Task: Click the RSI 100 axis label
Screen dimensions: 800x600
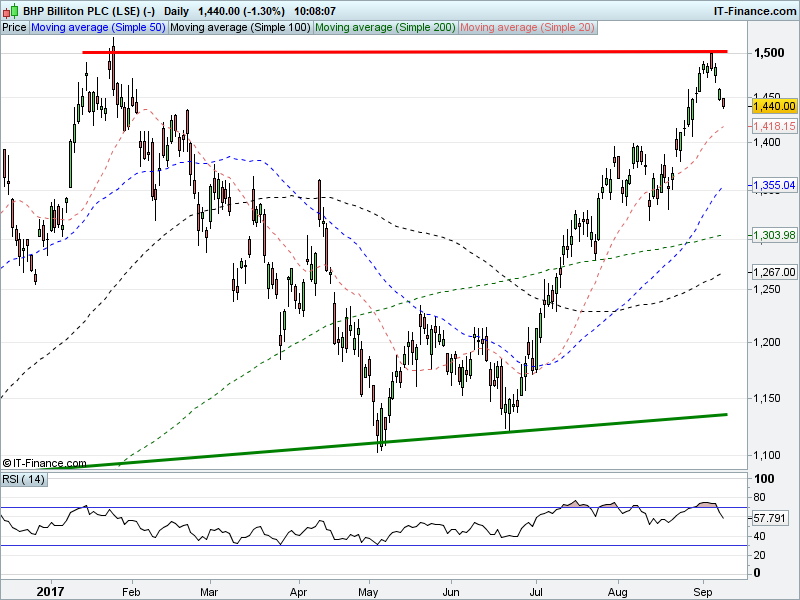Action: coord(764,479)
